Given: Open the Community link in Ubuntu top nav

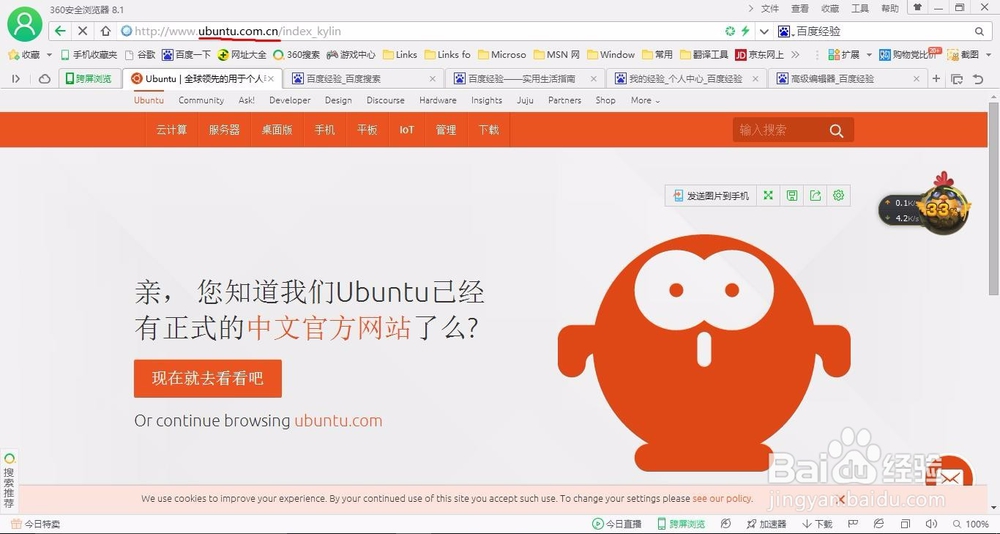Looking at the screenshot, I should pos(201,100).
